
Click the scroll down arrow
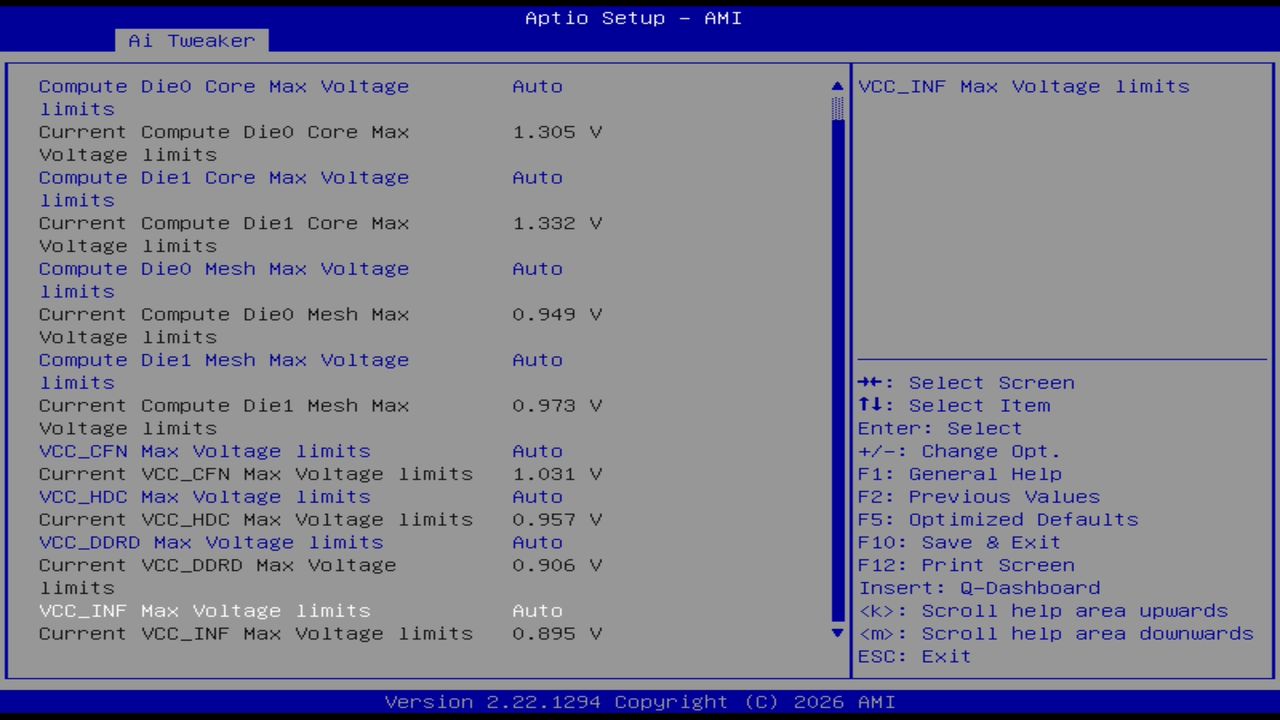click(836, 633)
